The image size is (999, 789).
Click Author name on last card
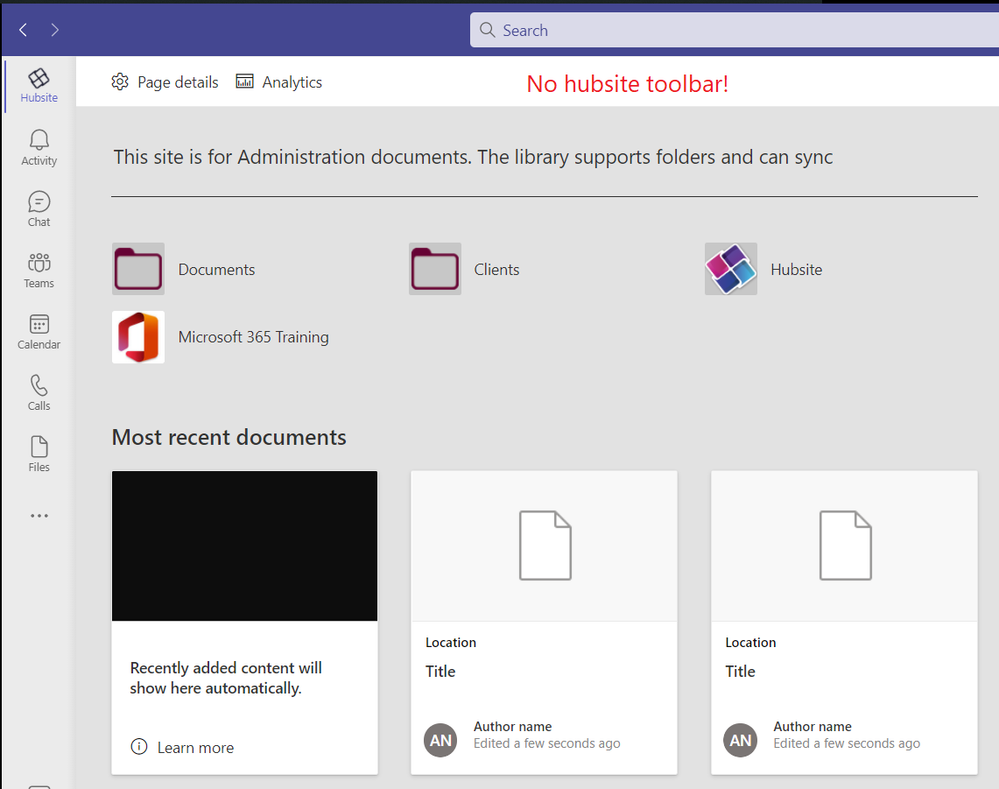tap(812, 727)
